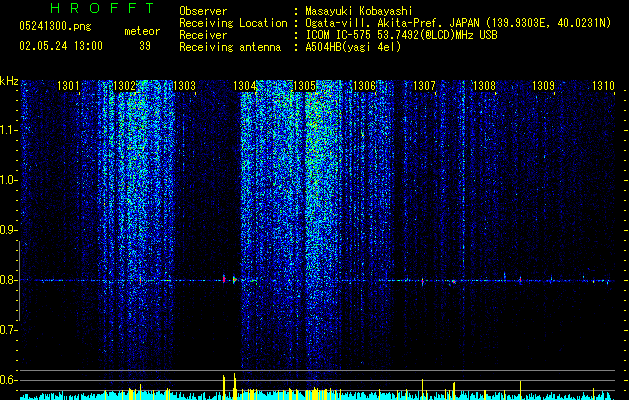
Task: Click the meteor echo on the 0.8 line near 1307
Action: pyautogui.click(x=422, y=282)
